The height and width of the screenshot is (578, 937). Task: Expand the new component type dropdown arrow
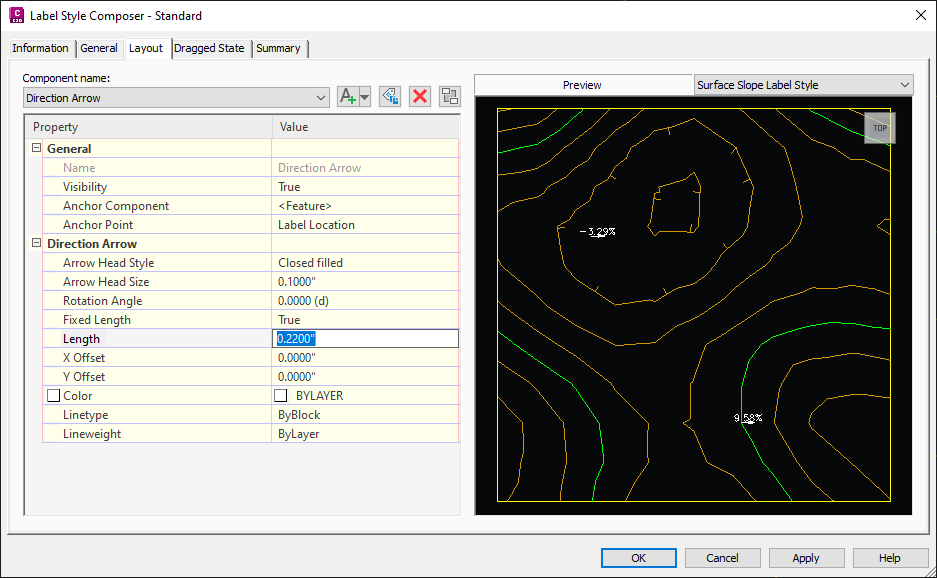point(363,97)
